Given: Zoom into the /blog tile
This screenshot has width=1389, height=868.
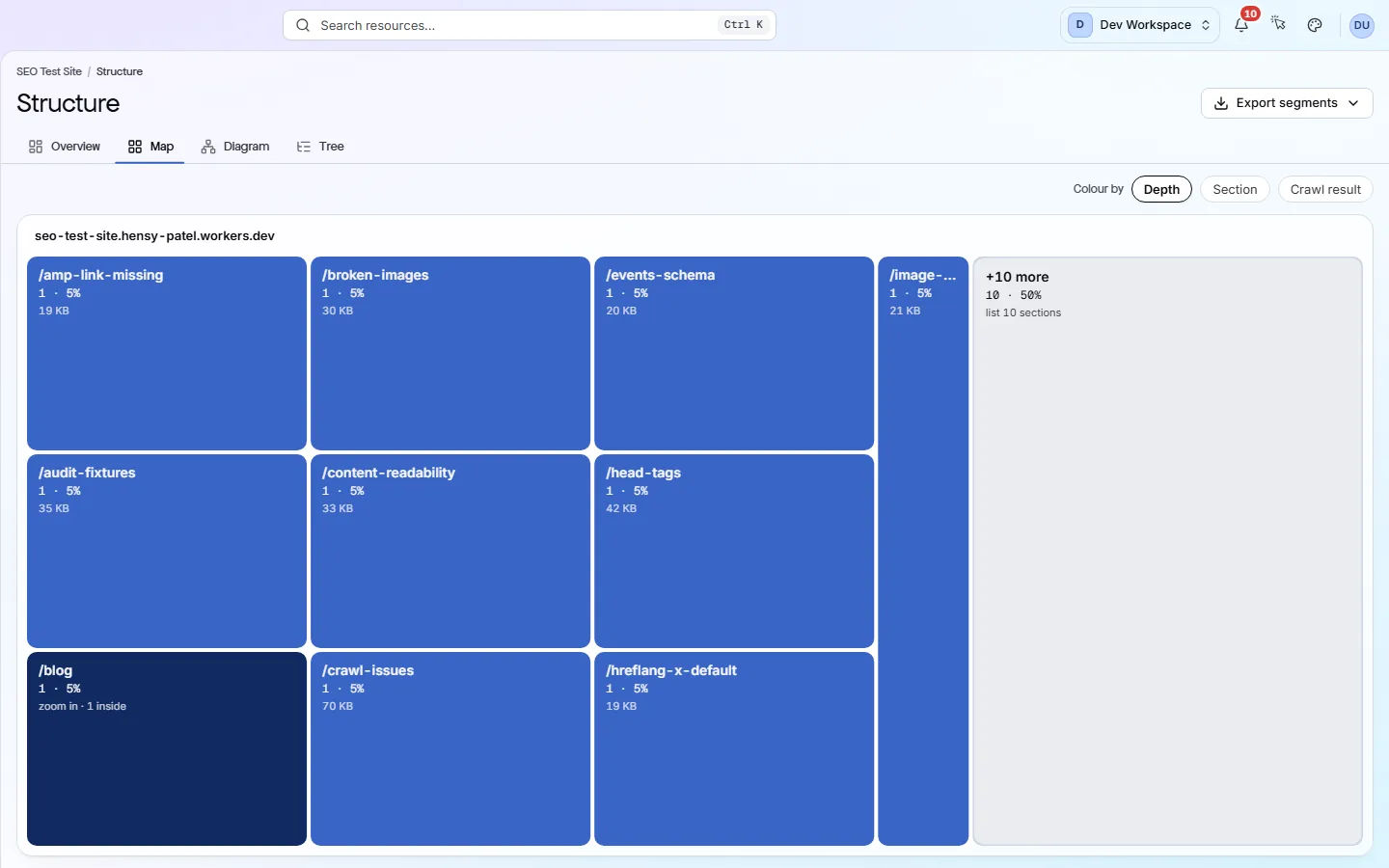Looking at the screenshot, I should 167,748.
